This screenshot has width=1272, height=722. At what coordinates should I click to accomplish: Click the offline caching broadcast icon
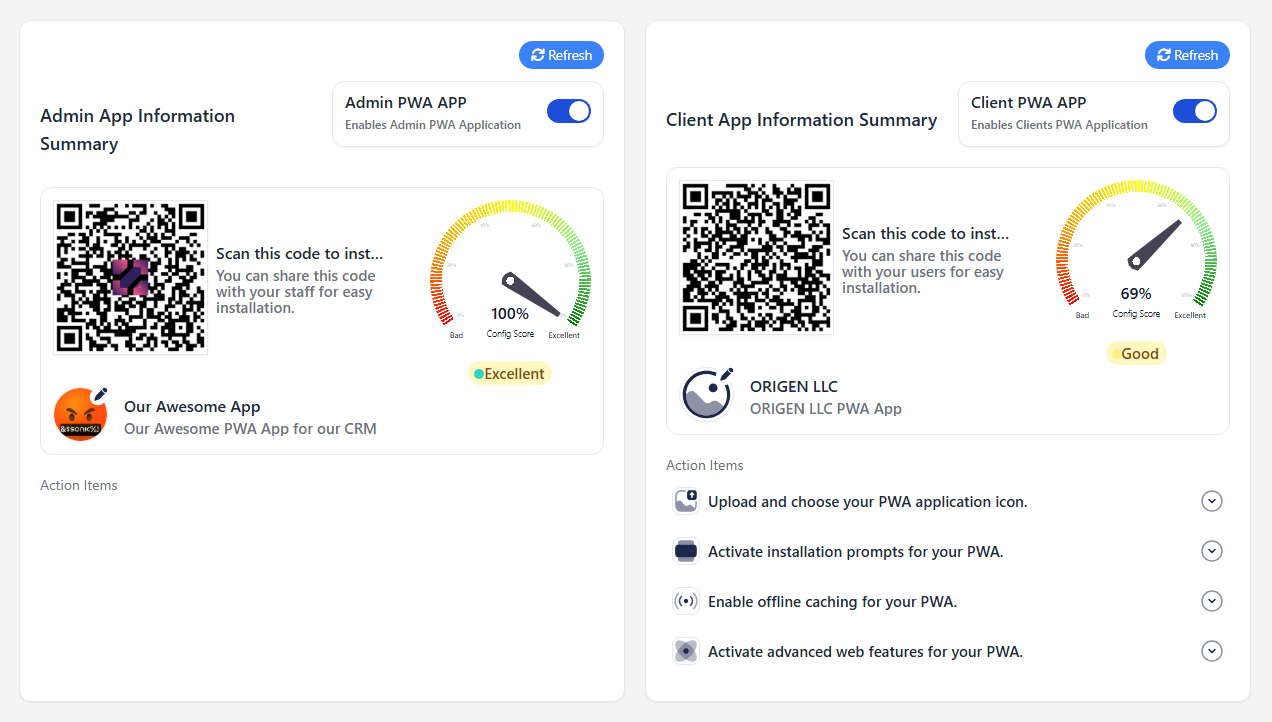(686, 601)
